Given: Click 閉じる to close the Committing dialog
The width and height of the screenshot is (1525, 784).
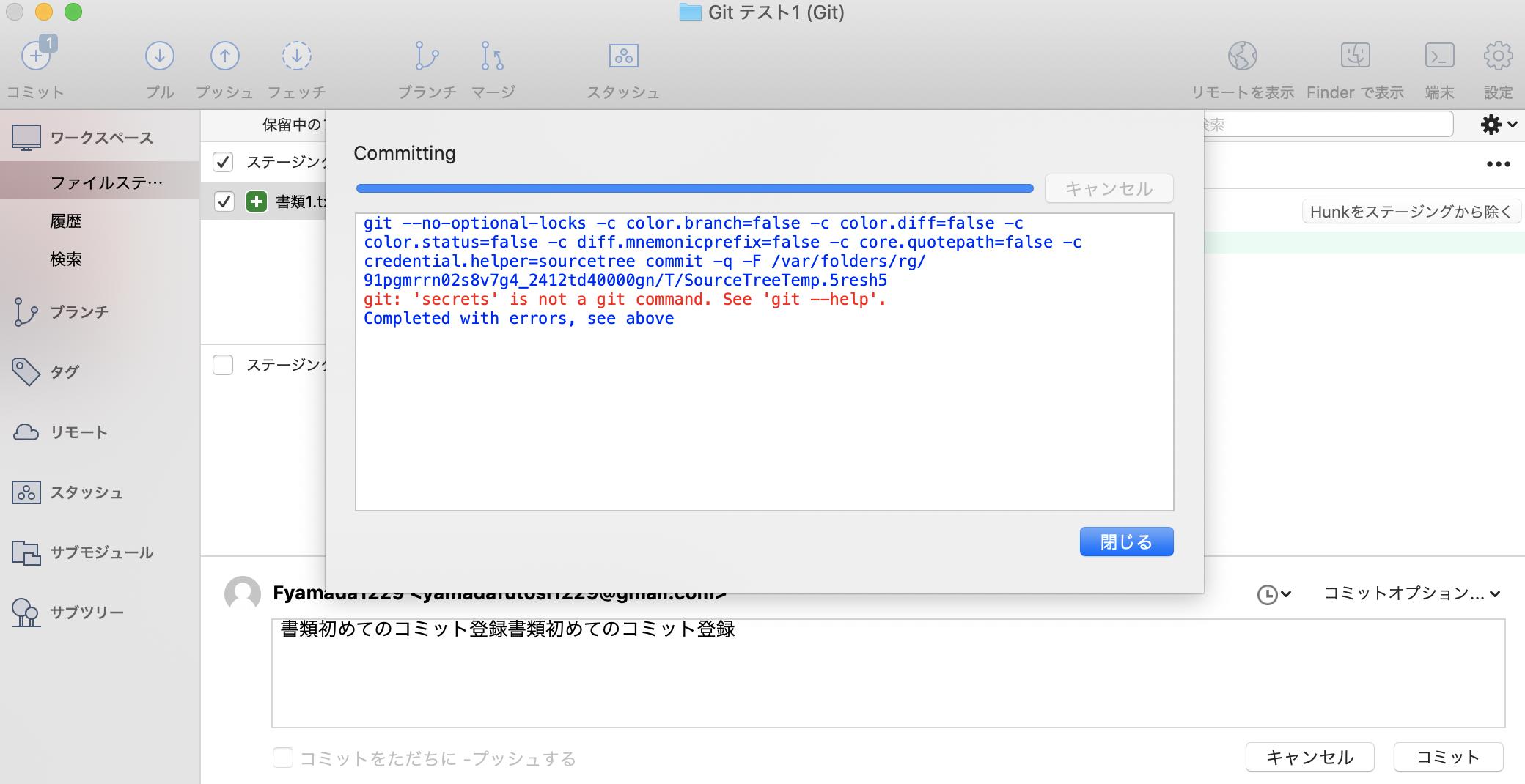Looking at the screenshot, I should [1126, 541].
